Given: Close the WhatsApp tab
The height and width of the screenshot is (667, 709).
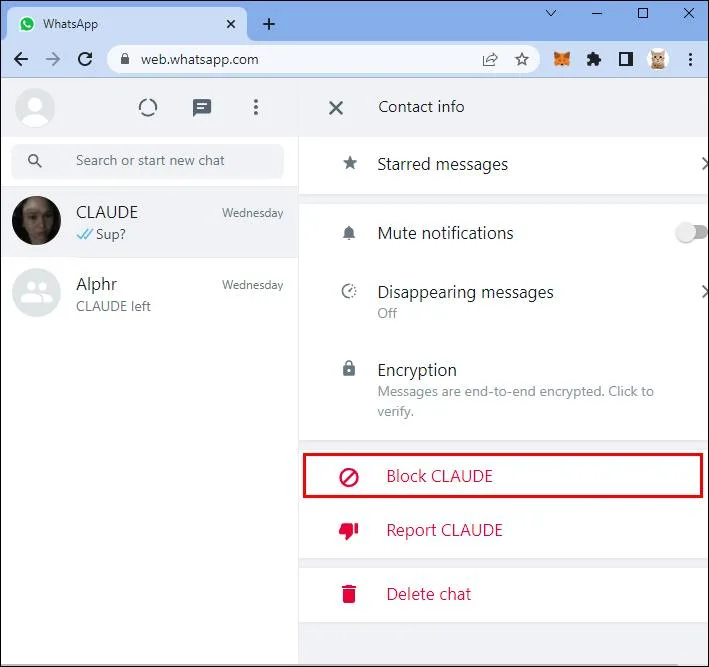Looking at the screenshot, I should pyautogui.click(x=231, y=24).
